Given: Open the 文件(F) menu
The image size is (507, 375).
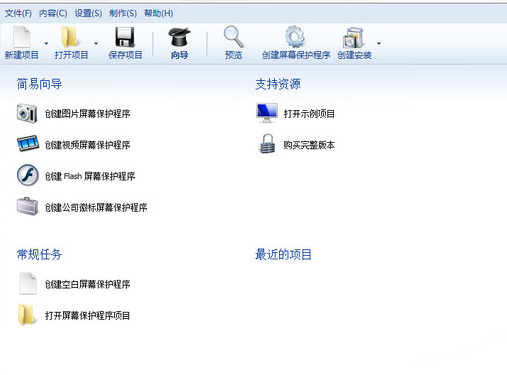Looking at the screenshot, I should pos(18,13).
